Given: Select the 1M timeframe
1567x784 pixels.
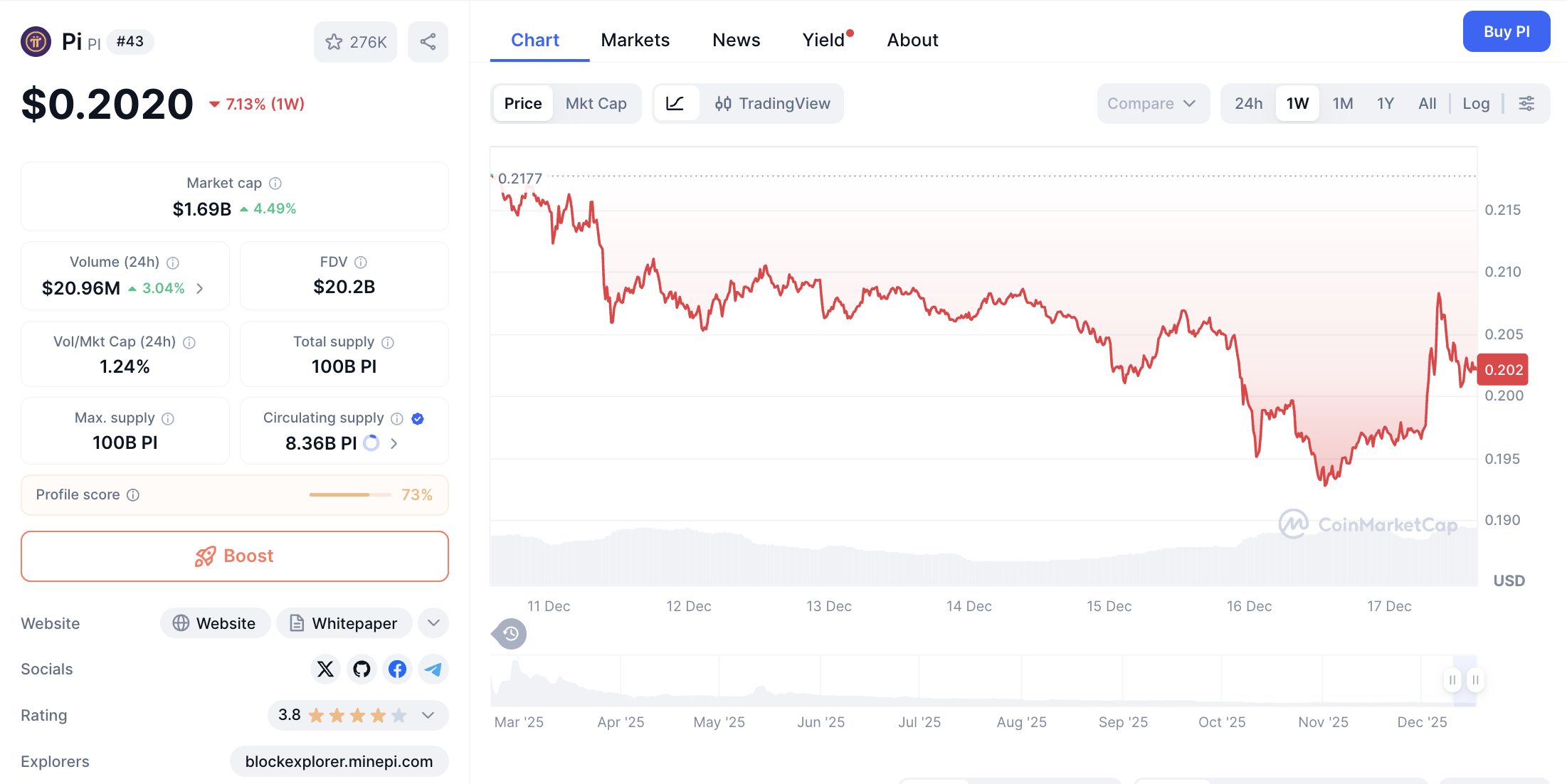Looking at the screenshot, I should (x=1342, y=103).
